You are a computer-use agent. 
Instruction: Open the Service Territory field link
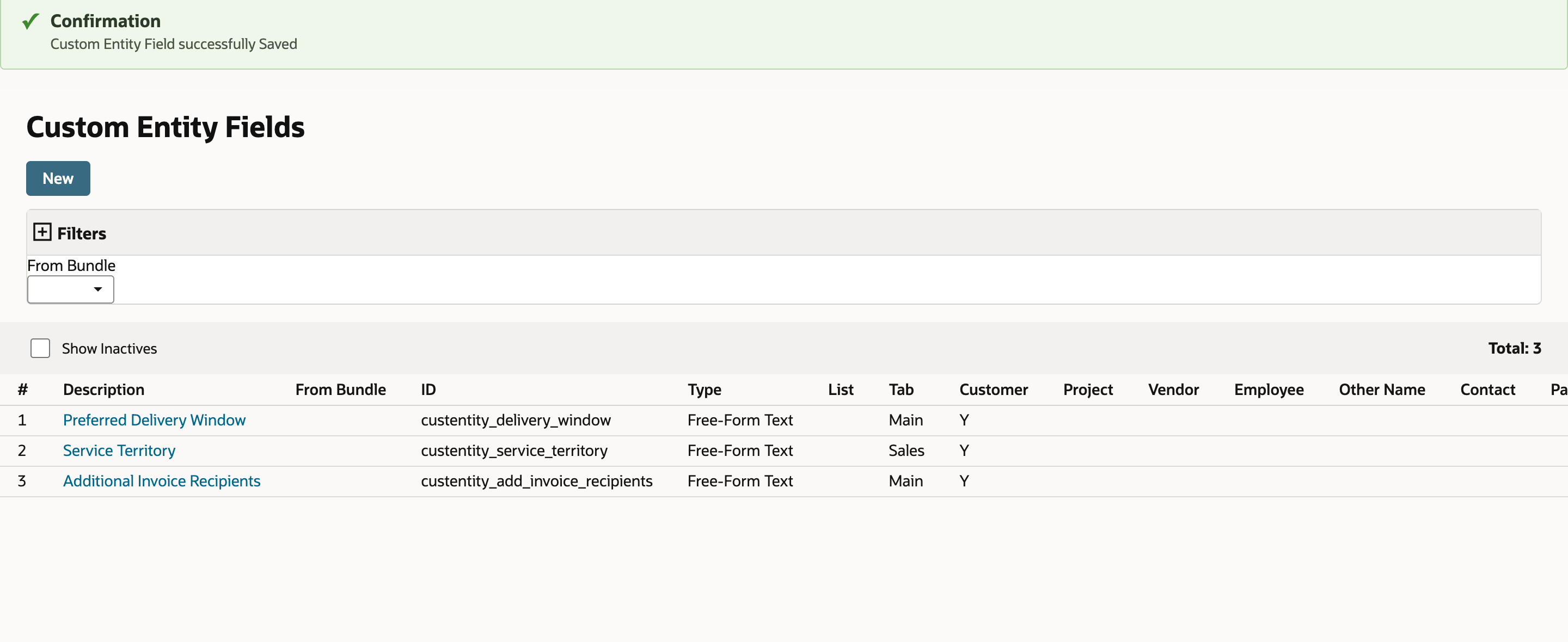point(119,450)
